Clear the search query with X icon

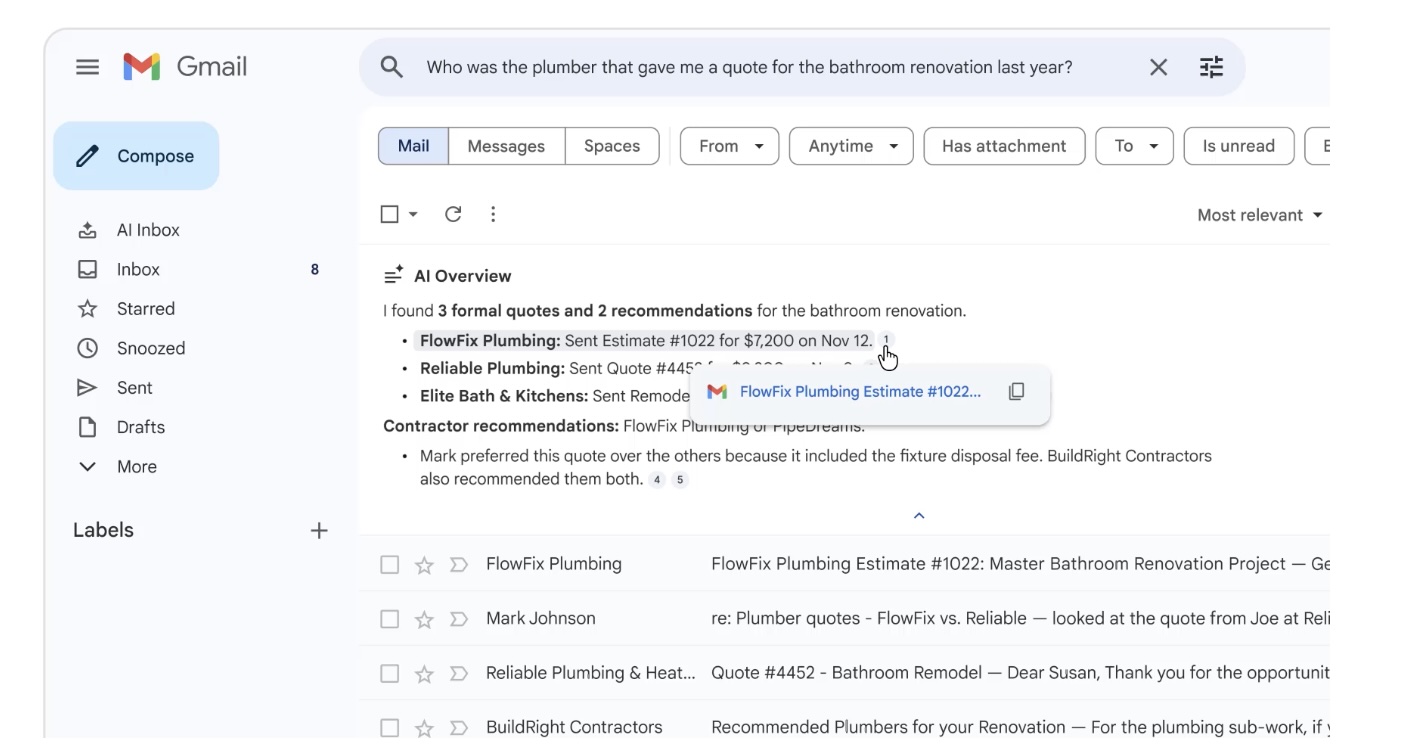tap(1158, 67)
